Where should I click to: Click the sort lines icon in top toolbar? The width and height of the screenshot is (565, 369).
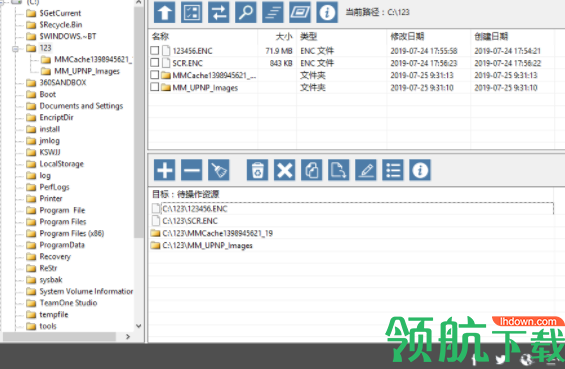(x=273, y=12)
